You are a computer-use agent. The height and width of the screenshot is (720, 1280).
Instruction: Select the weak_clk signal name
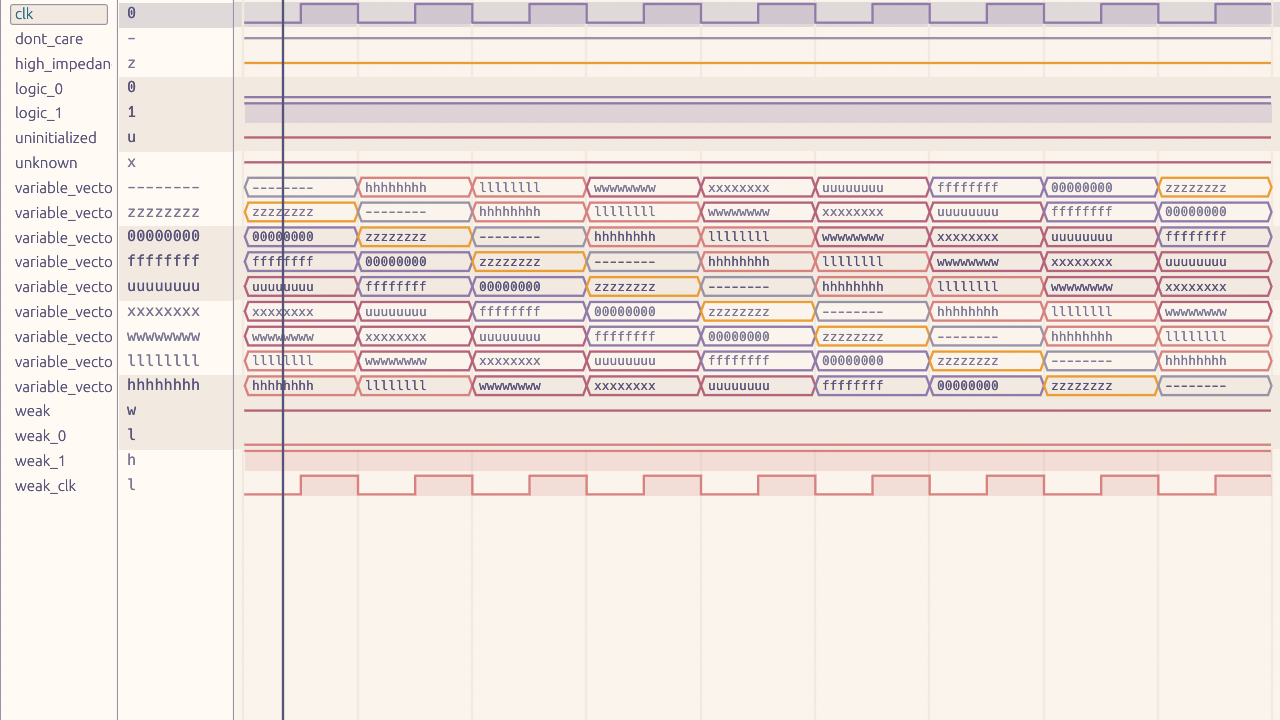coord(45,486)
